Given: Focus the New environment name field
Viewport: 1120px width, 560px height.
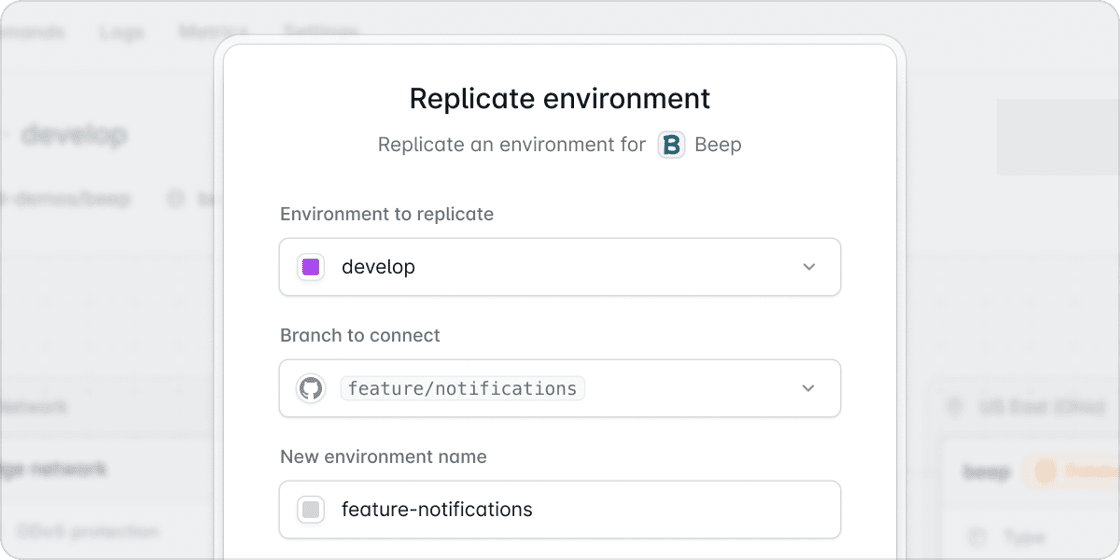Looking at the screenshot, I should tap(560, 510).
